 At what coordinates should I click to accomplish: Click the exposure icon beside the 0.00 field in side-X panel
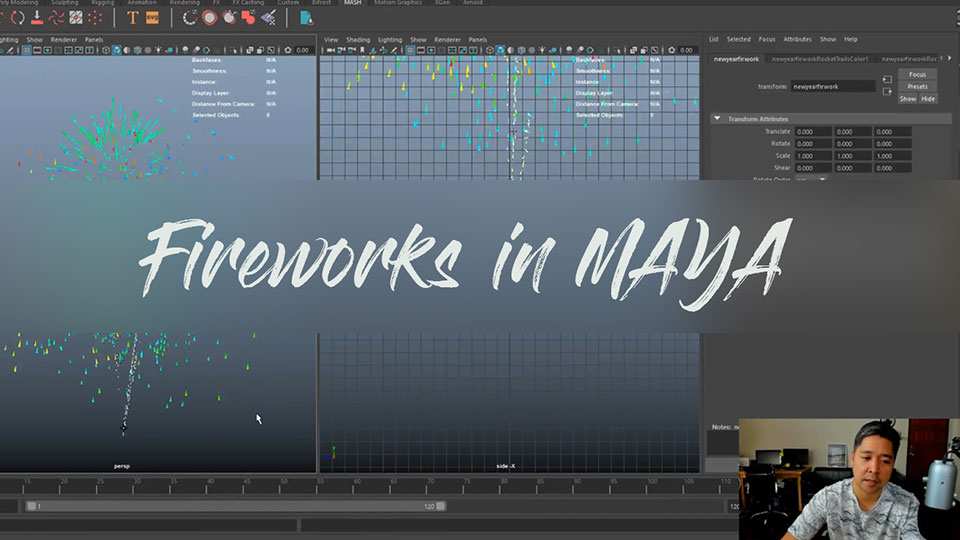click(x=672, y=50)
